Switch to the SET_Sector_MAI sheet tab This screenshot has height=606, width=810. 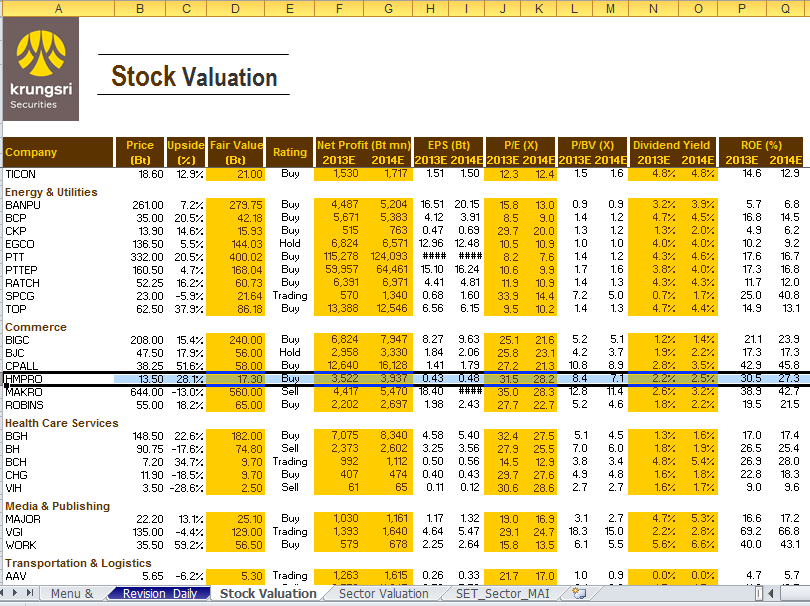coord(503,594)
